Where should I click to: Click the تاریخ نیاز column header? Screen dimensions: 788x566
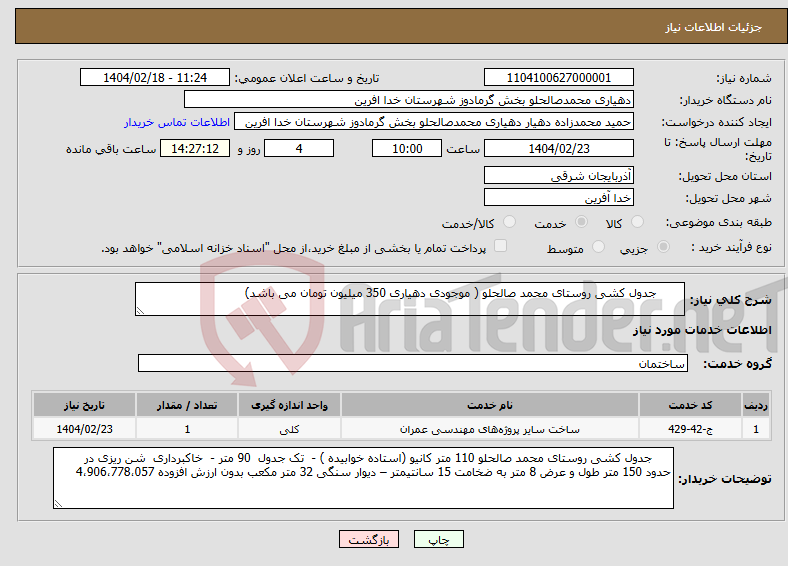click(84, 405)
